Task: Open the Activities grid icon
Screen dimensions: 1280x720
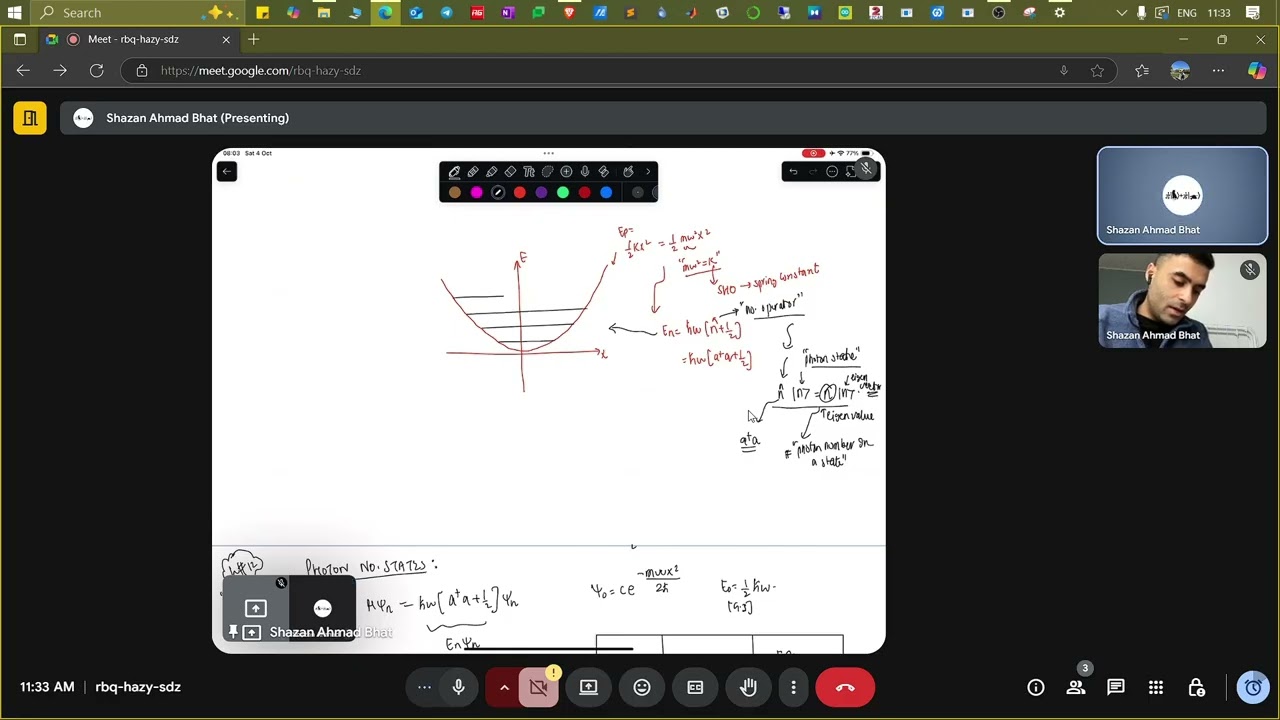Action: 1156,687
